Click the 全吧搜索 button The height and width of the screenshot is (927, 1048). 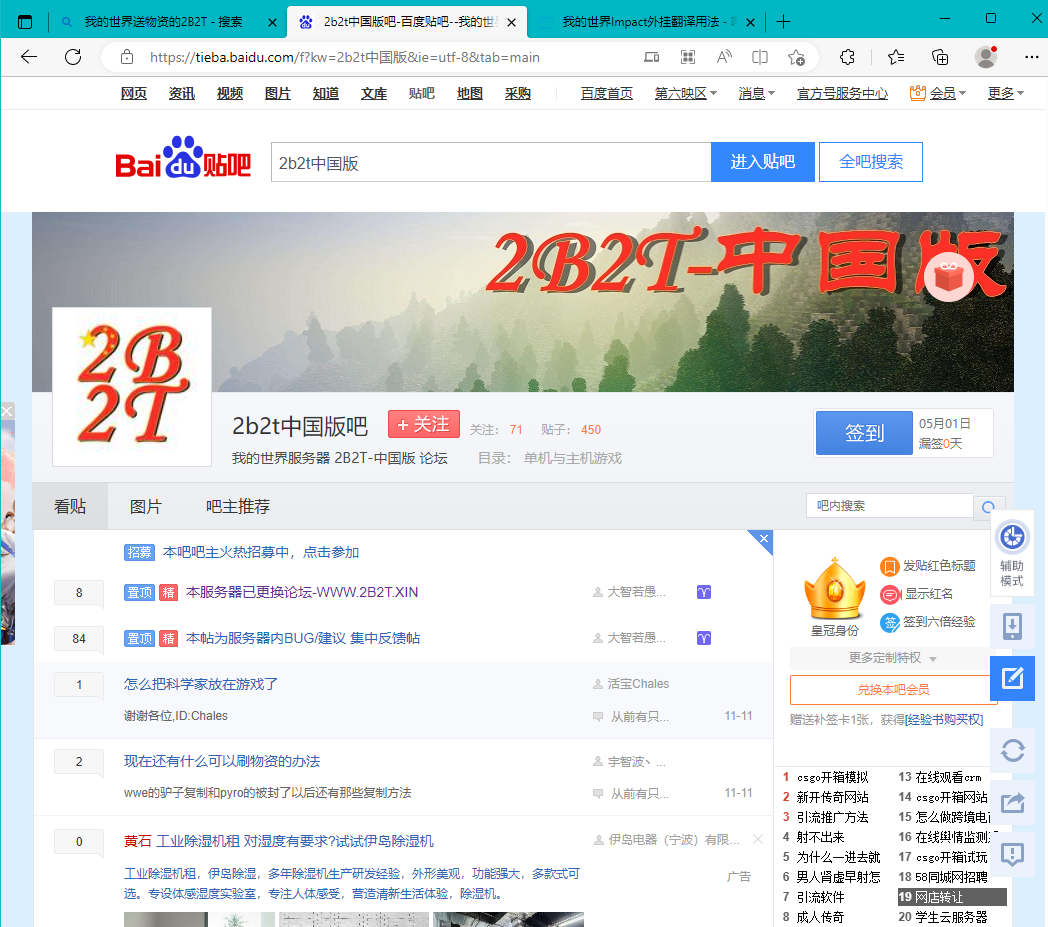871,162
